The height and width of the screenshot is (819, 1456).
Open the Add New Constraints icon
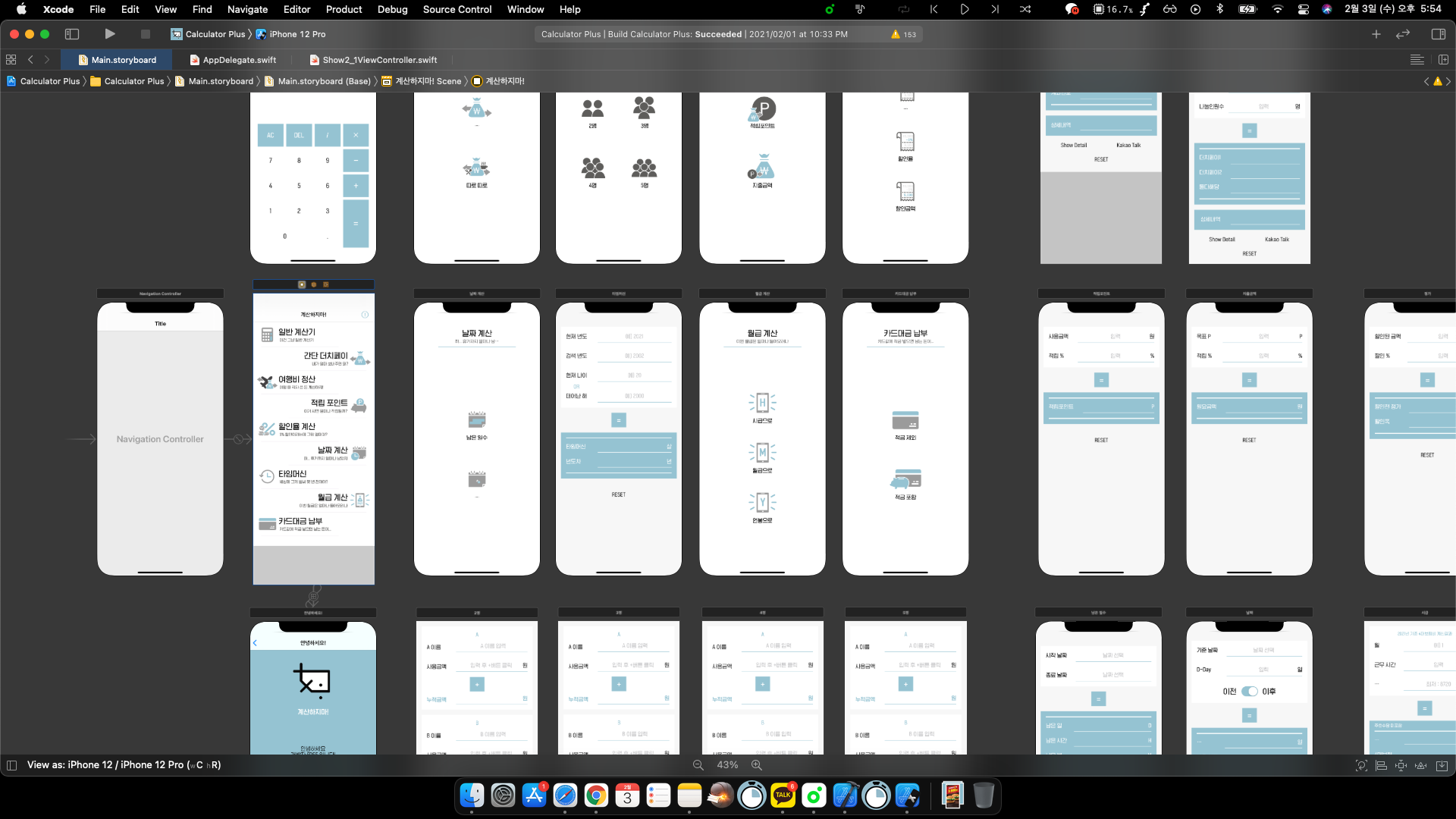[x=1401, y=765]
